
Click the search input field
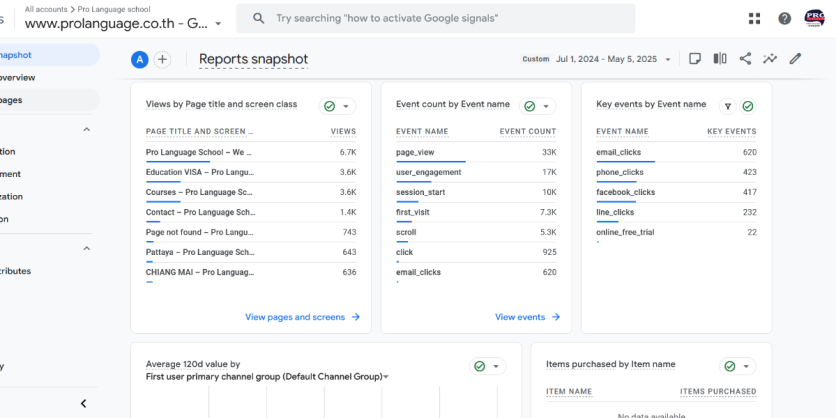[x=436, y=19]
